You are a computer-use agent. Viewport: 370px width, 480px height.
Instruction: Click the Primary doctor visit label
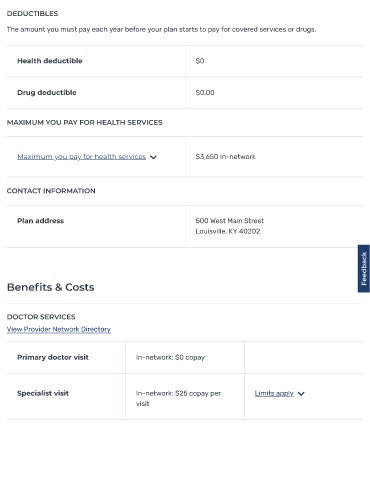[x=53, y=357]
